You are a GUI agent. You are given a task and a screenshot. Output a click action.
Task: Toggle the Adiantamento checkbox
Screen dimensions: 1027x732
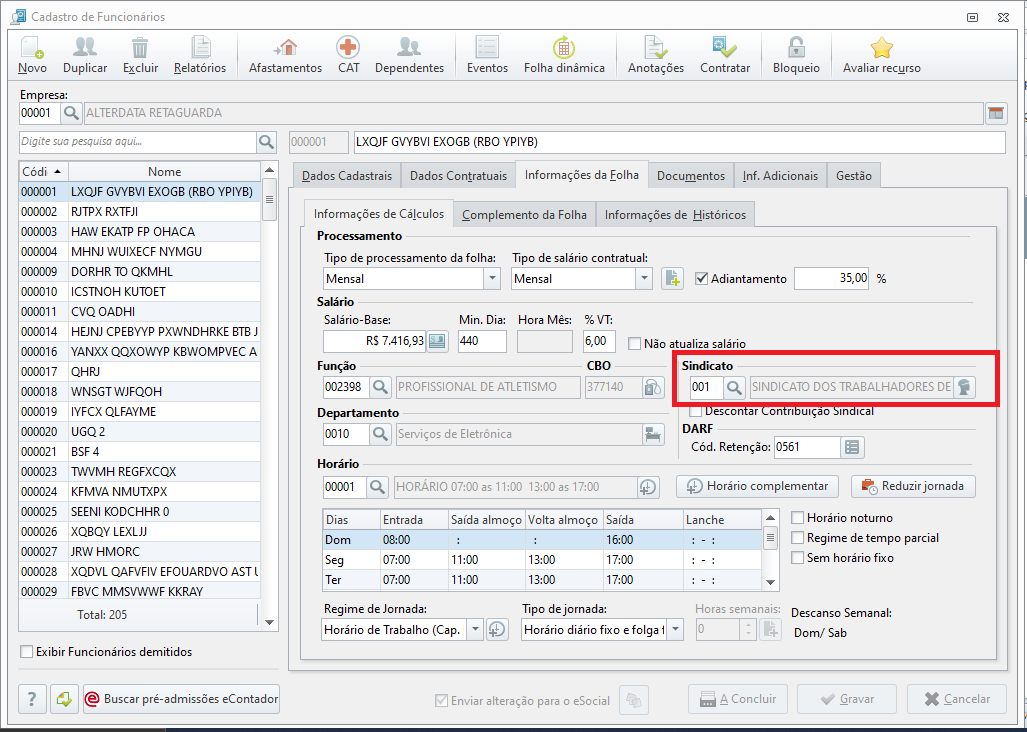(702, 279)
